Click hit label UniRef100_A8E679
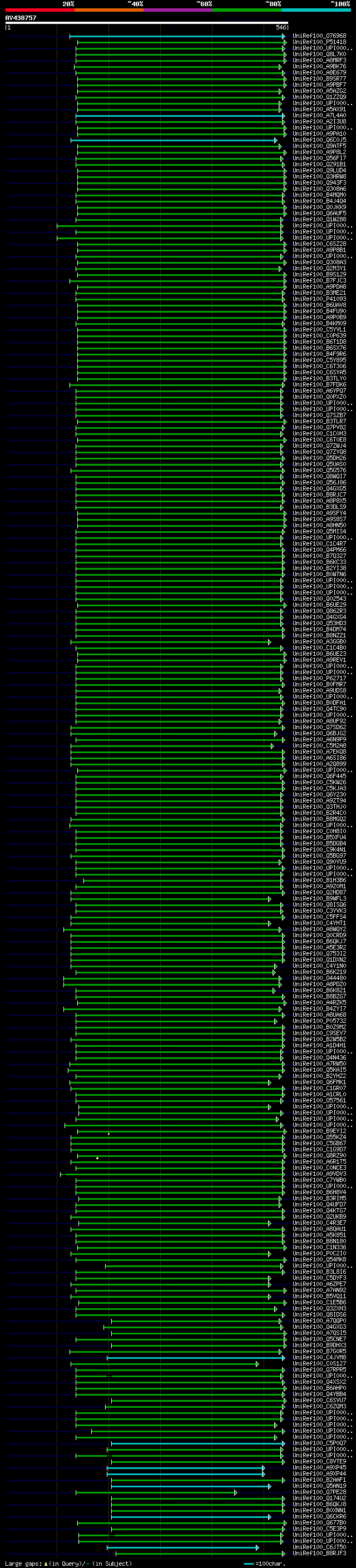The image size is (356, 1568). pos(319,72)
